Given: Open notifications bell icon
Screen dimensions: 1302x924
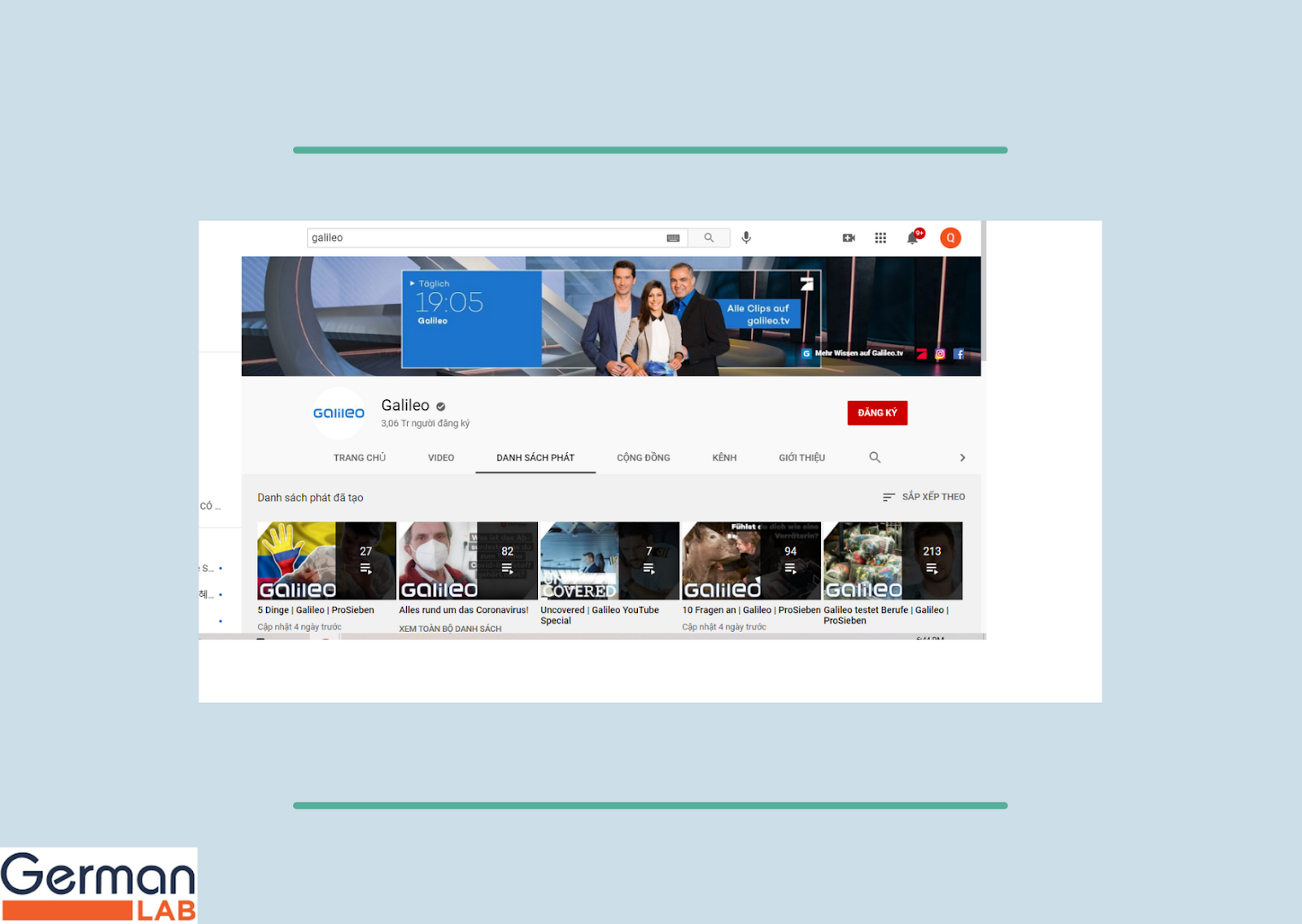Looking at the screenshot, I should (913, 238).
